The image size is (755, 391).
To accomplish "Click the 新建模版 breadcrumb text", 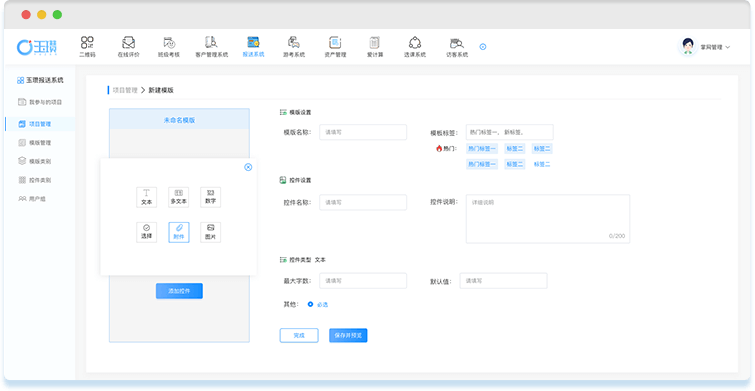I will (161, 90).
